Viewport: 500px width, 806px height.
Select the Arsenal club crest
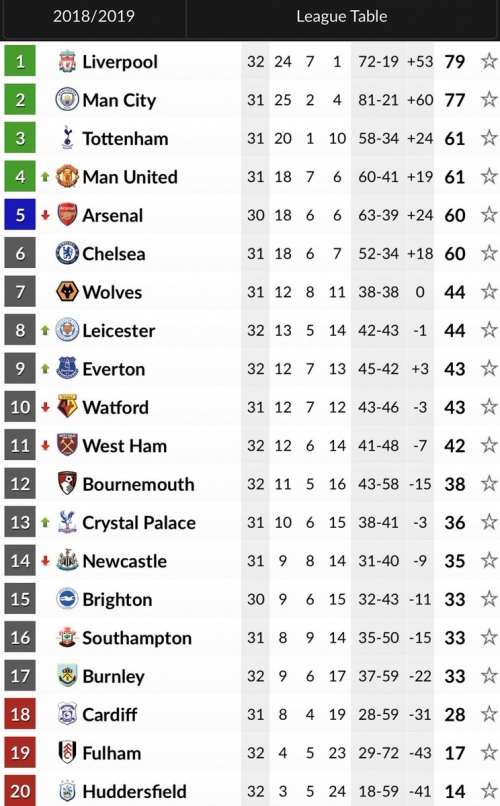pyautogui.click(x=67, y=215)
